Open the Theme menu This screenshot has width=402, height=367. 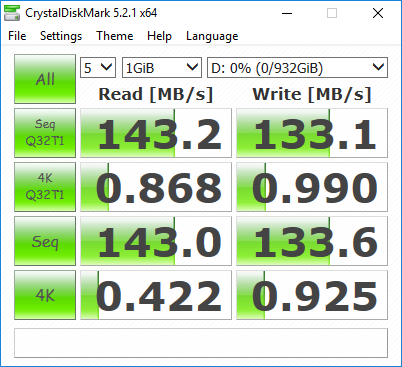[x=115, y=36]
